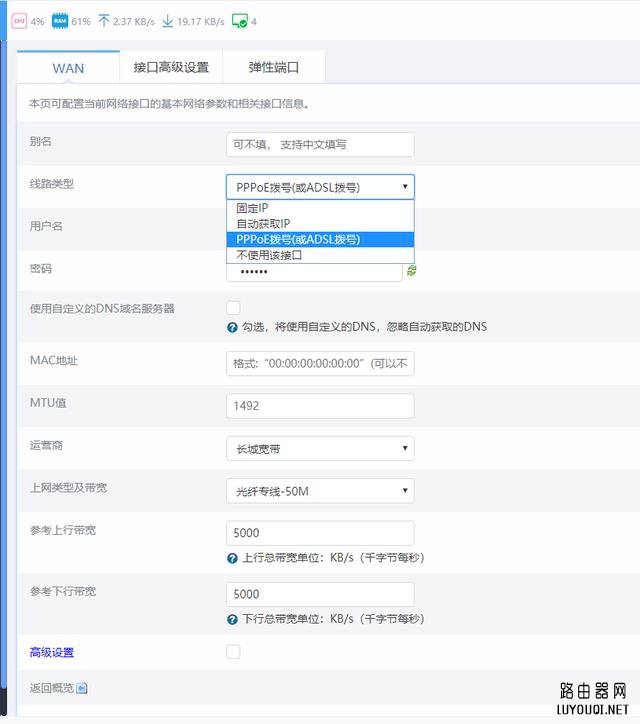Enable the custom DNS server checkbox
Viewport: 640px width, 724px height.
[x=233, y=307]
